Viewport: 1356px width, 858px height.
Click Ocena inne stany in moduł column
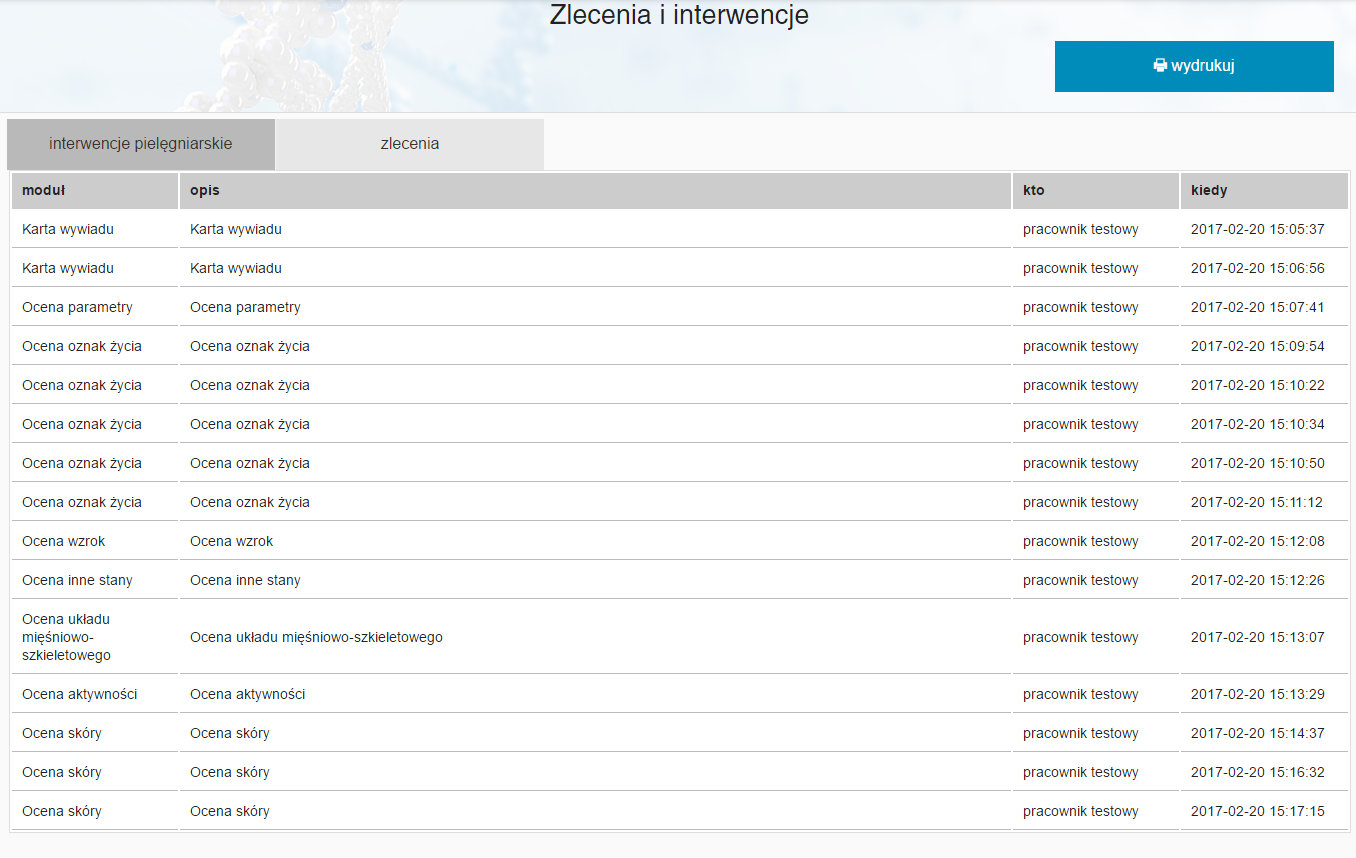pos(77,580)
